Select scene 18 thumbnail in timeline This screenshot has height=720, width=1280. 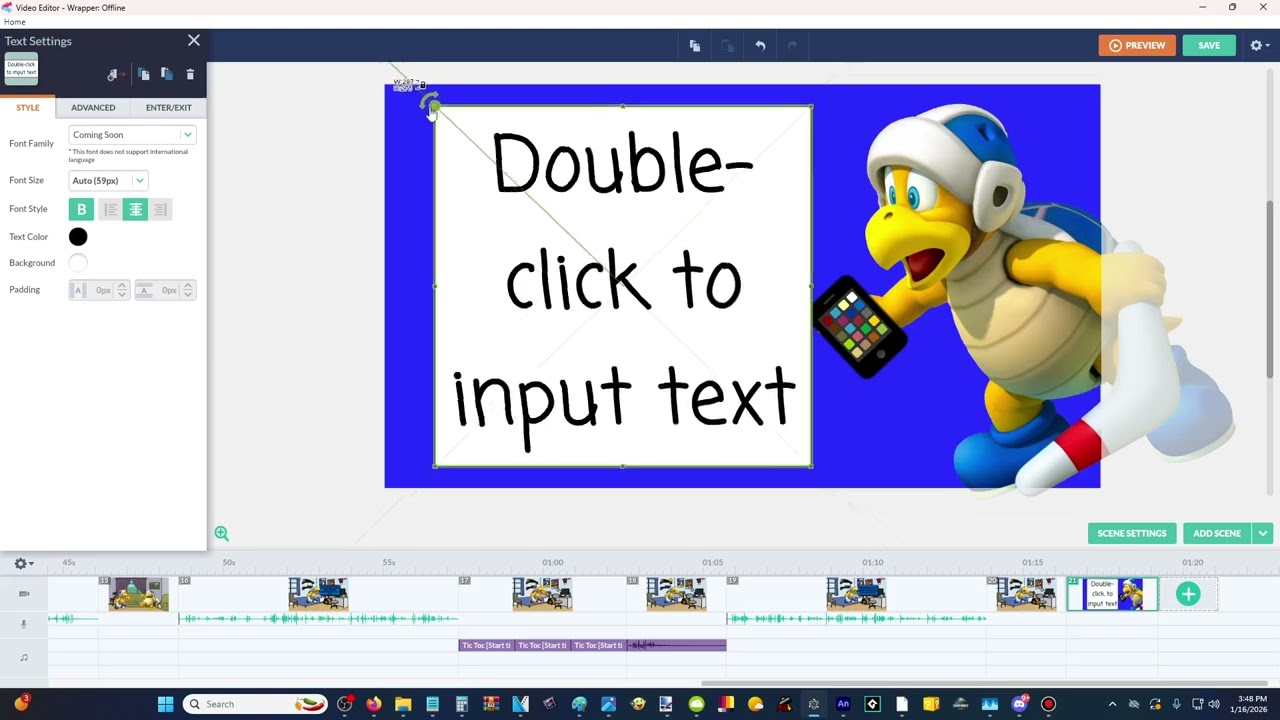[676, 594]
